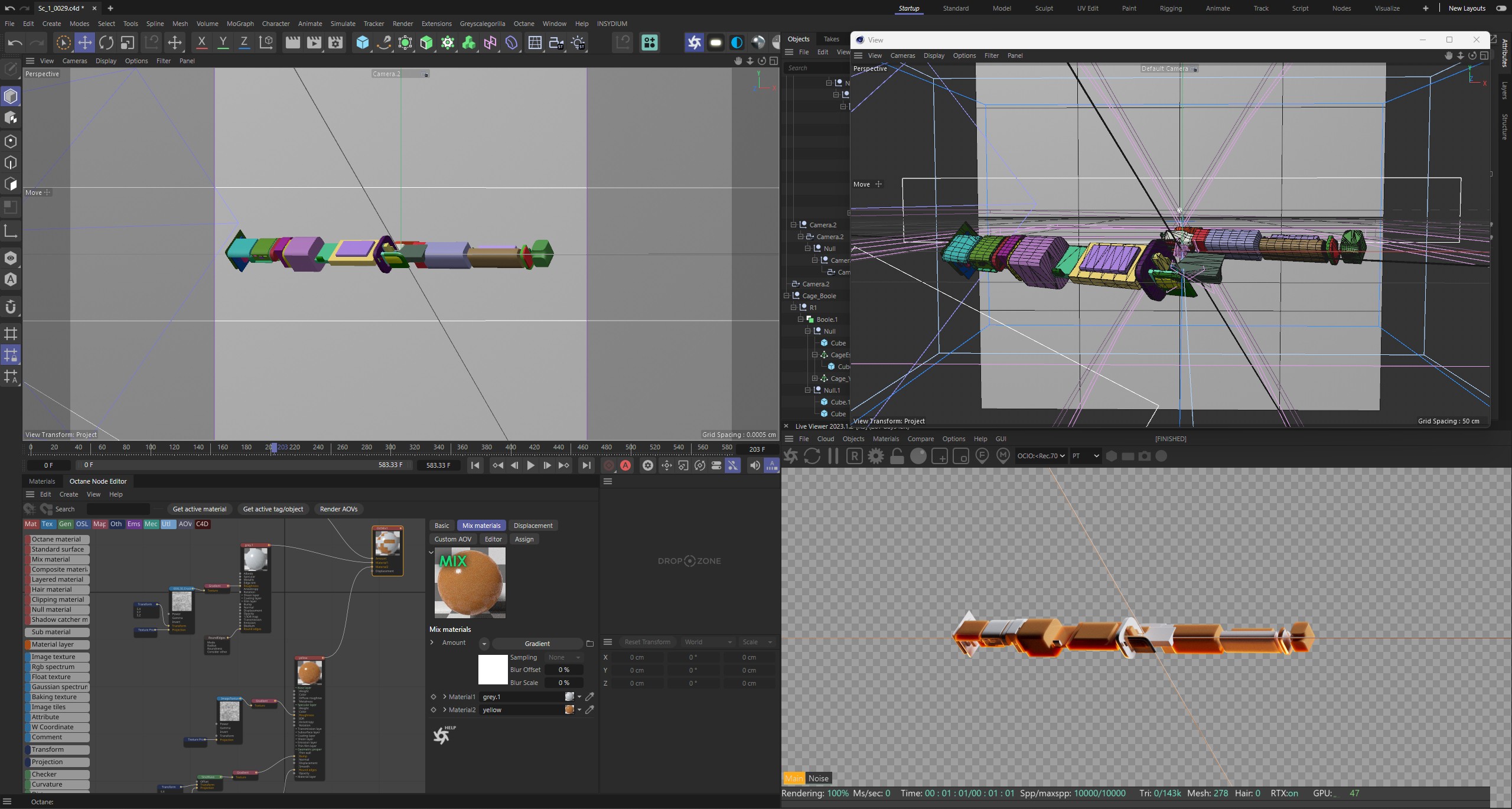
Task: Open the PT kernel dropdown
Action: click(x=1086, y=456)
